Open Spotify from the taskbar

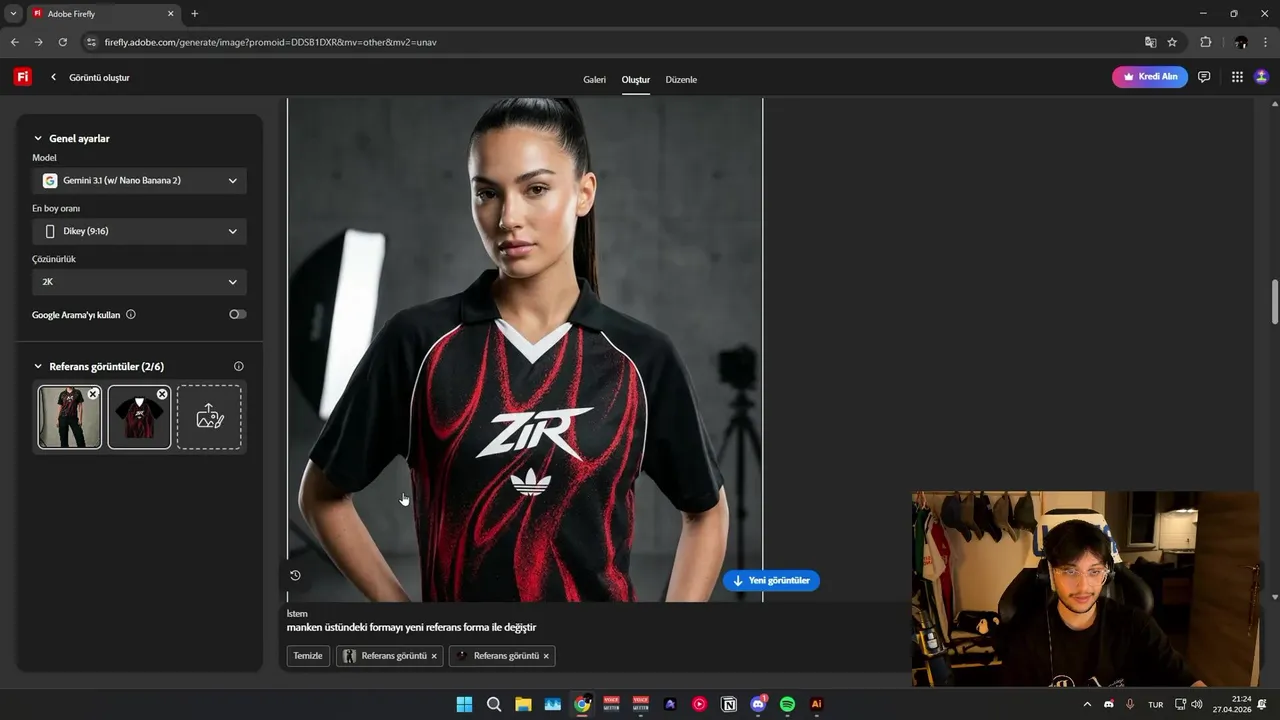[x=787, y=704]
